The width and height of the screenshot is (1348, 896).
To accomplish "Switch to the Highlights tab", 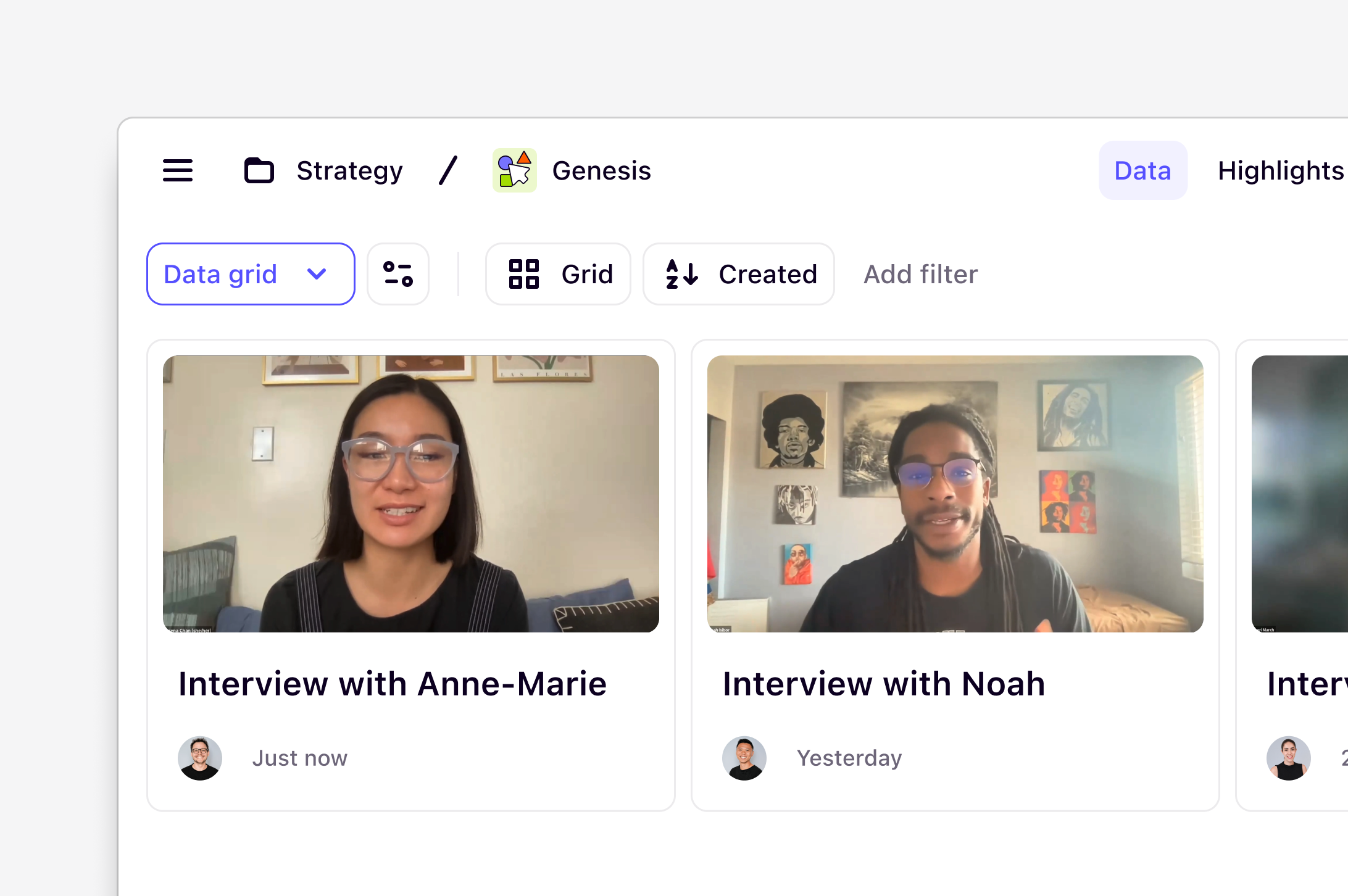I will [x=1280, y=170].
